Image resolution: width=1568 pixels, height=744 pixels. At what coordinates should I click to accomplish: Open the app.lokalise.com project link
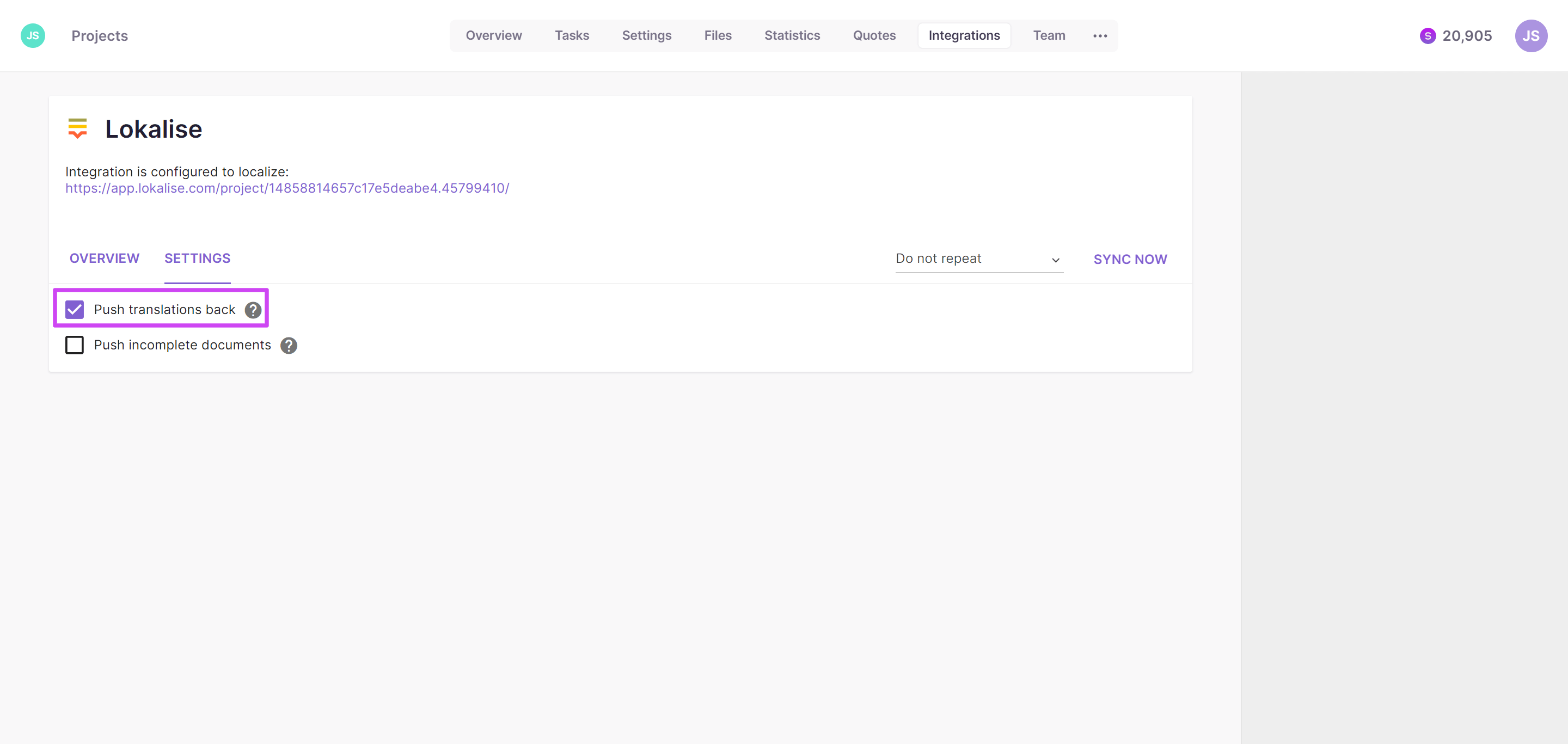[x=287, y=189]
